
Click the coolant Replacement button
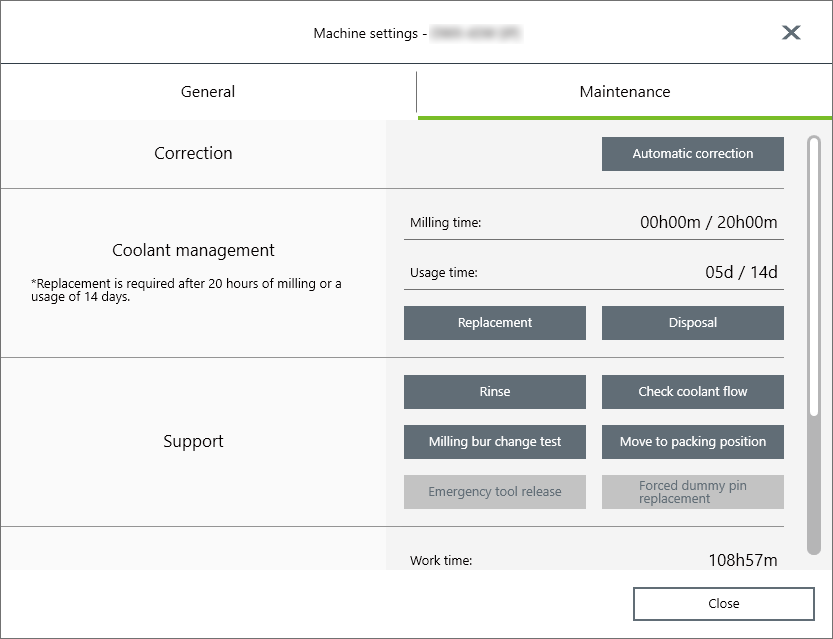[495, 323]
